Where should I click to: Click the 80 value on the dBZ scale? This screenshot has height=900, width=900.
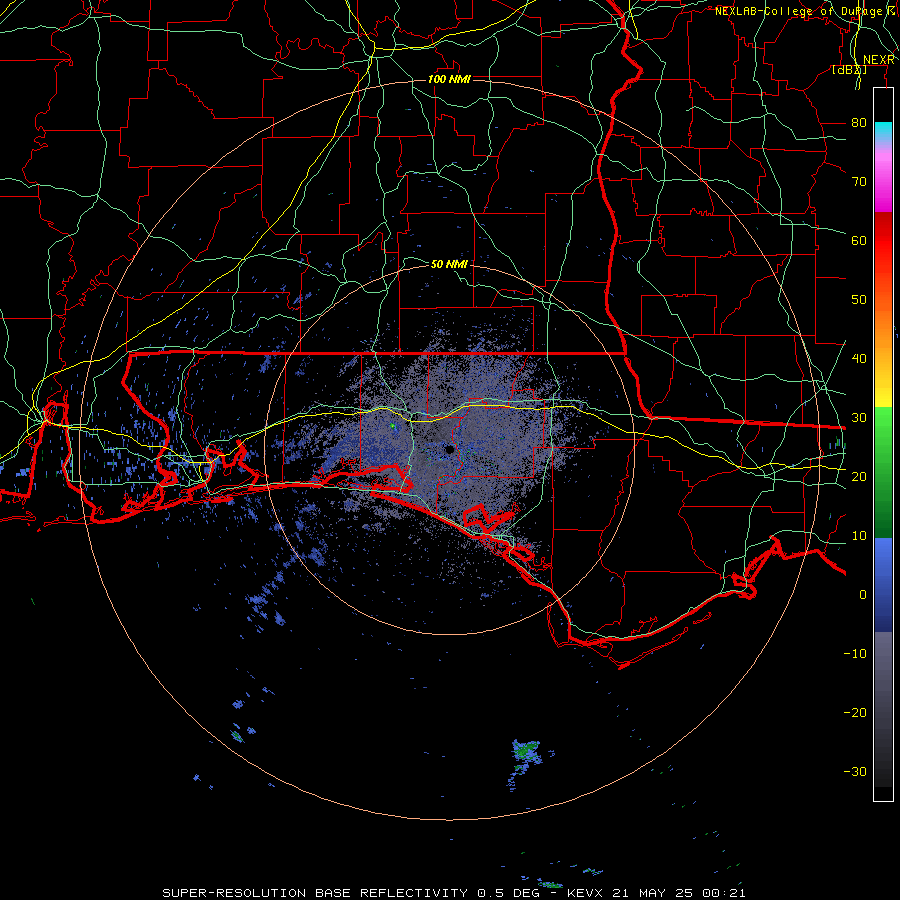pos(859,122)
